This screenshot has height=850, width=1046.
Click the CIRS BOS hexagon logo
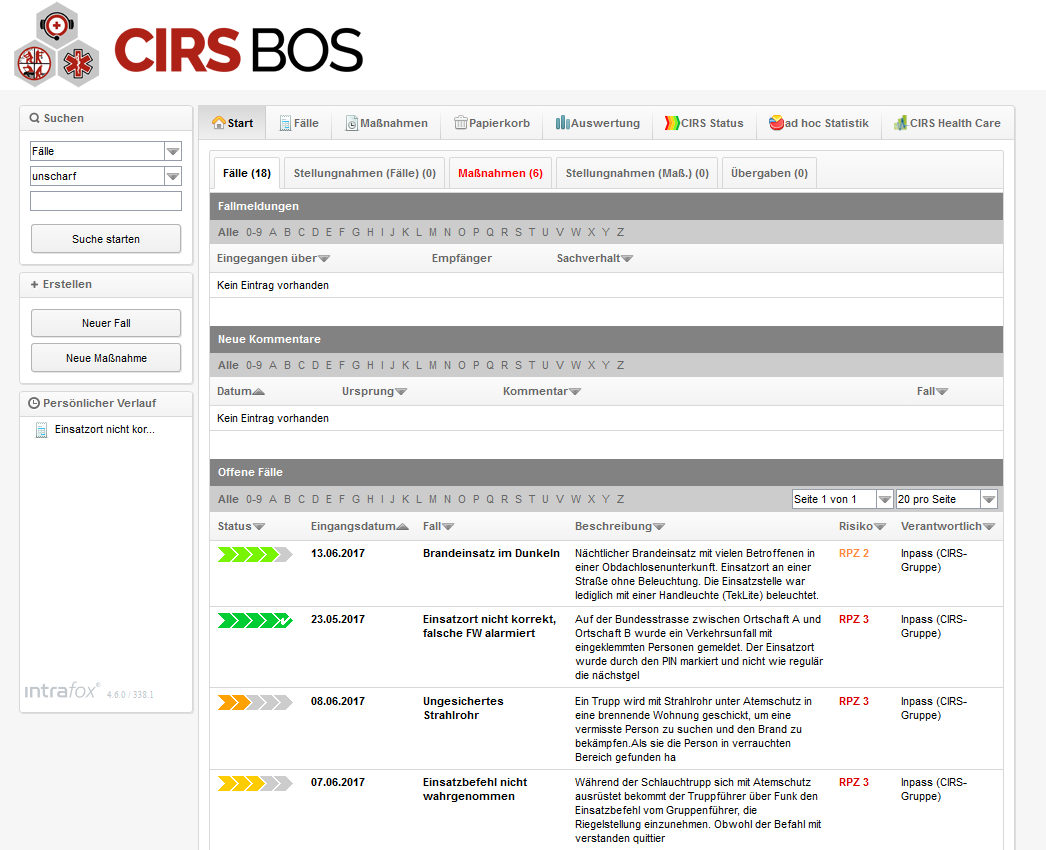[57, 45]
